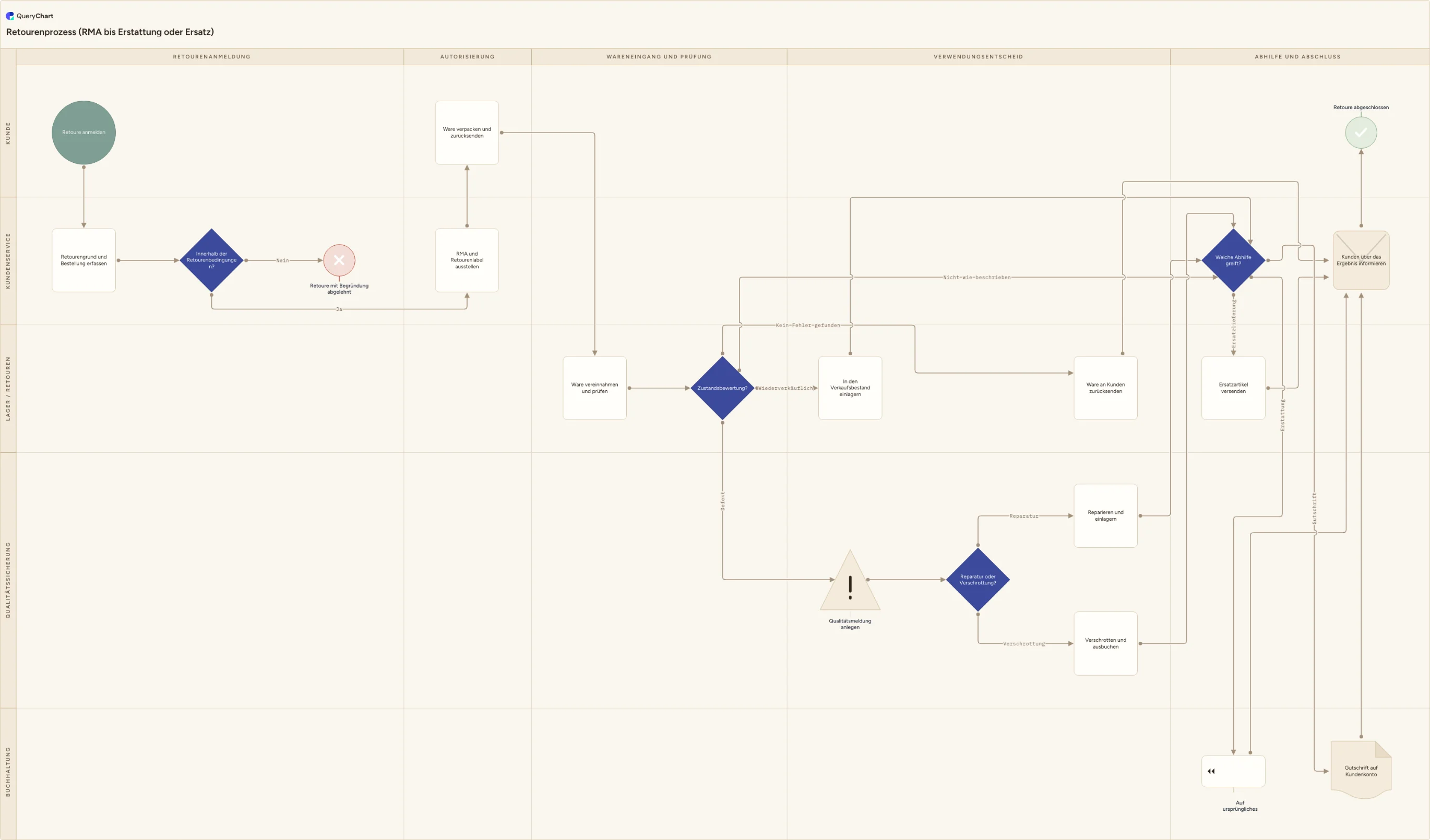Select the 'Welche Abhilfe greift?' diamond
The width and height of the screenshot is (1430, 840).
[x=1233, y=260]
